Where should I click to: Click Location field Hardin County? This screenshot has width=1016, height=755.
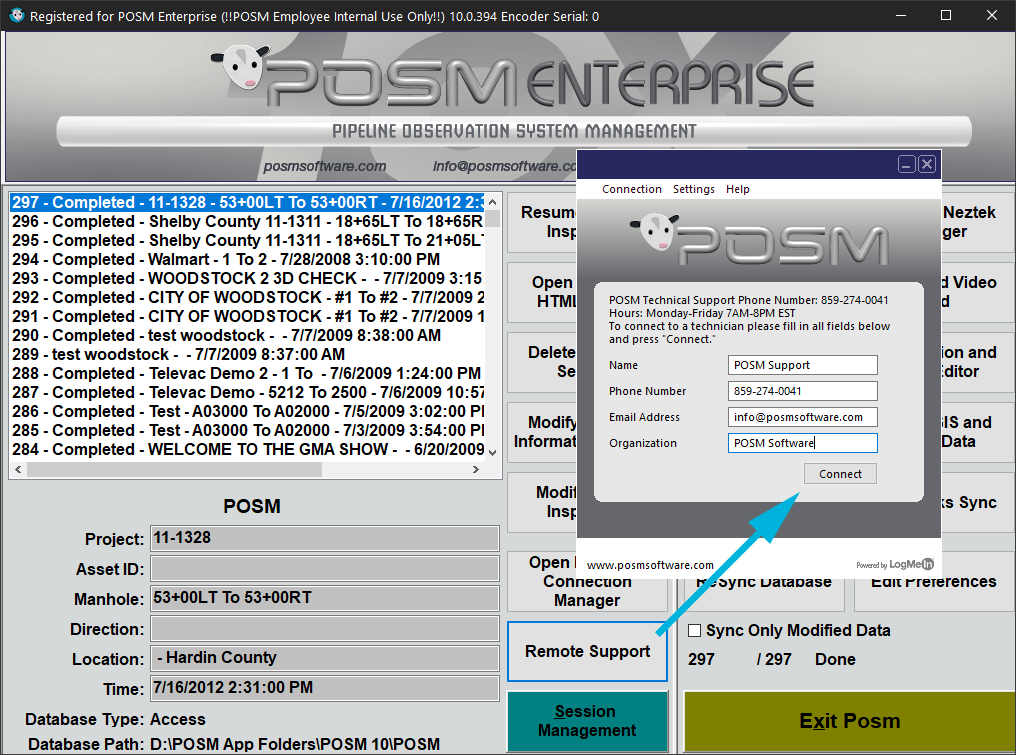tap(325, 658)
